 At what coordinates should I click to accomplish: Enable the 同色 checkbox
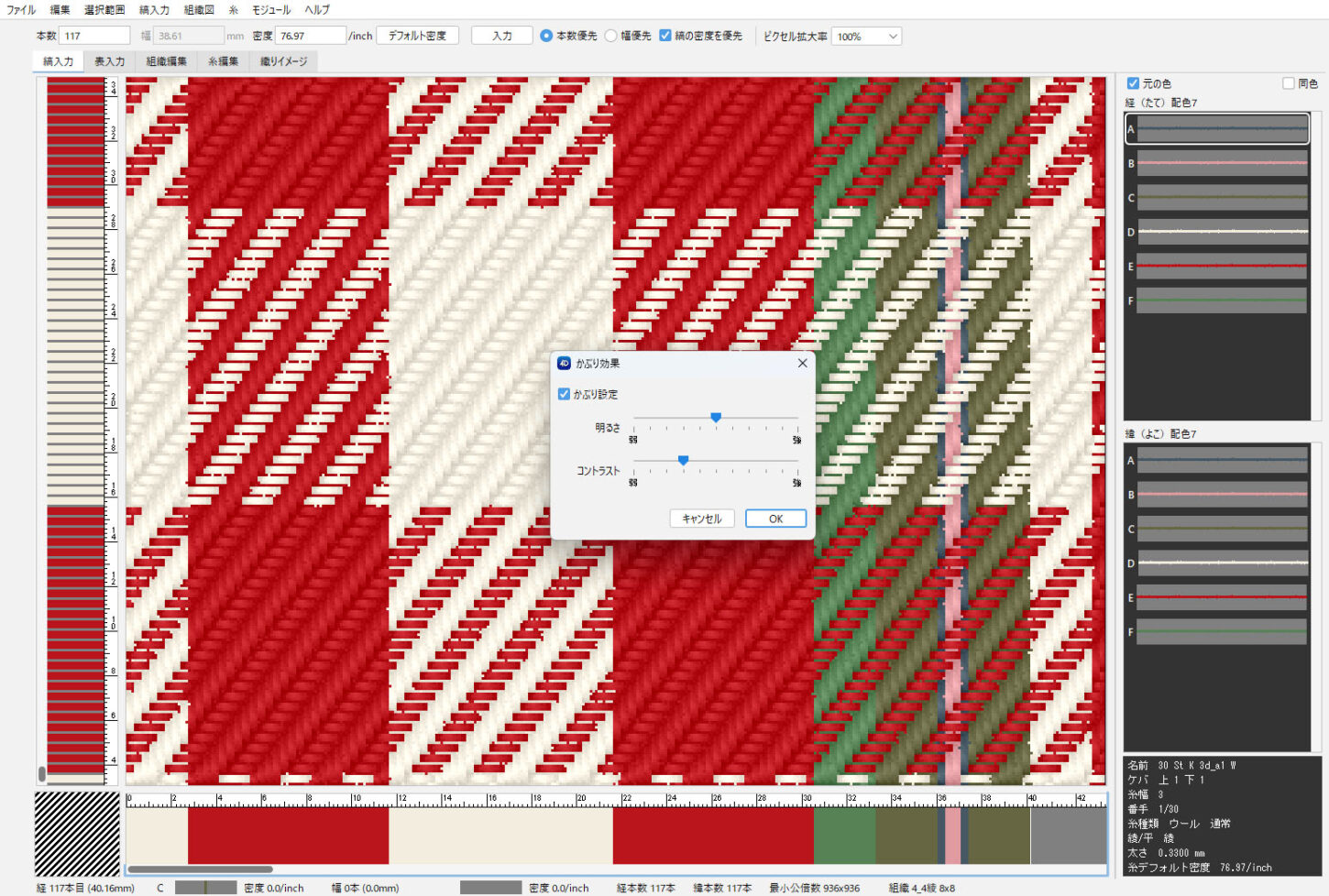tap(1289, 83)
